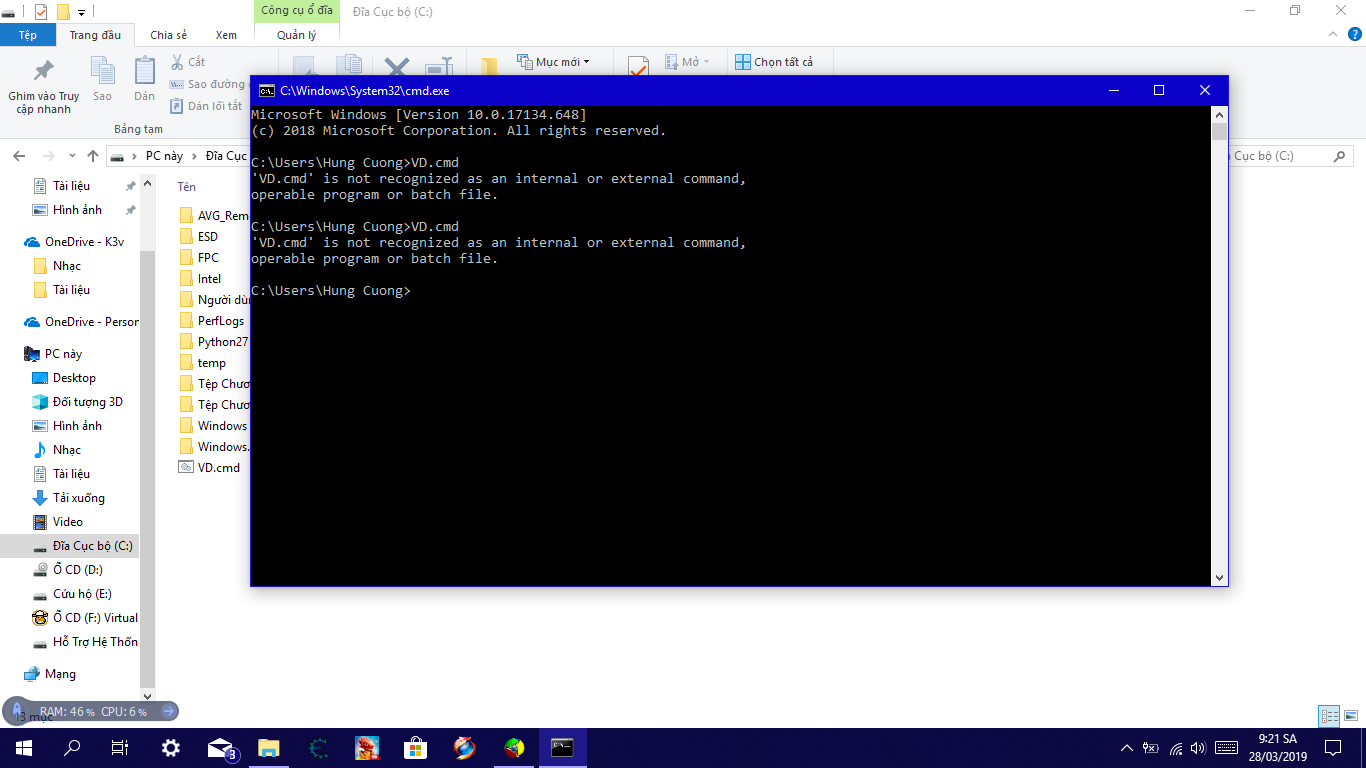
Task: Click the checkmark Properties icon in Quick Access Toolbar
Action: tap(40, 12)
